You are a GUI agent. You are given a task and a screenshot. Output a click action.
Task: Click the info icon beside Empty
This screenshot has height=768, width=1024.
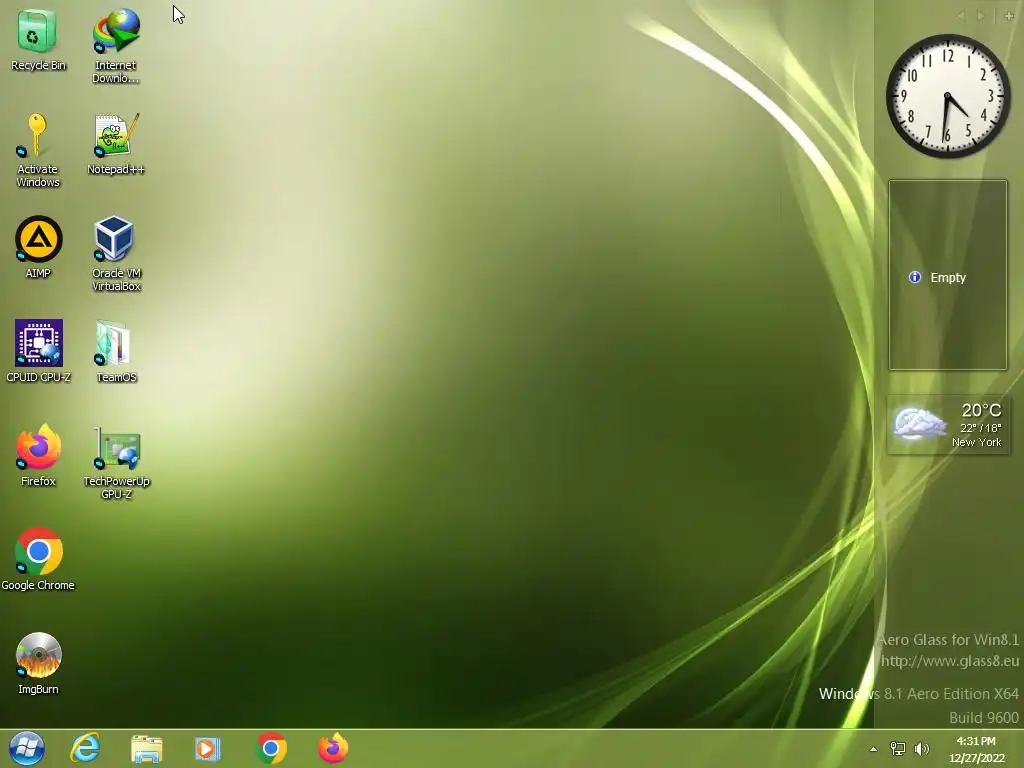pyautogui.click(x=915, y=278)
